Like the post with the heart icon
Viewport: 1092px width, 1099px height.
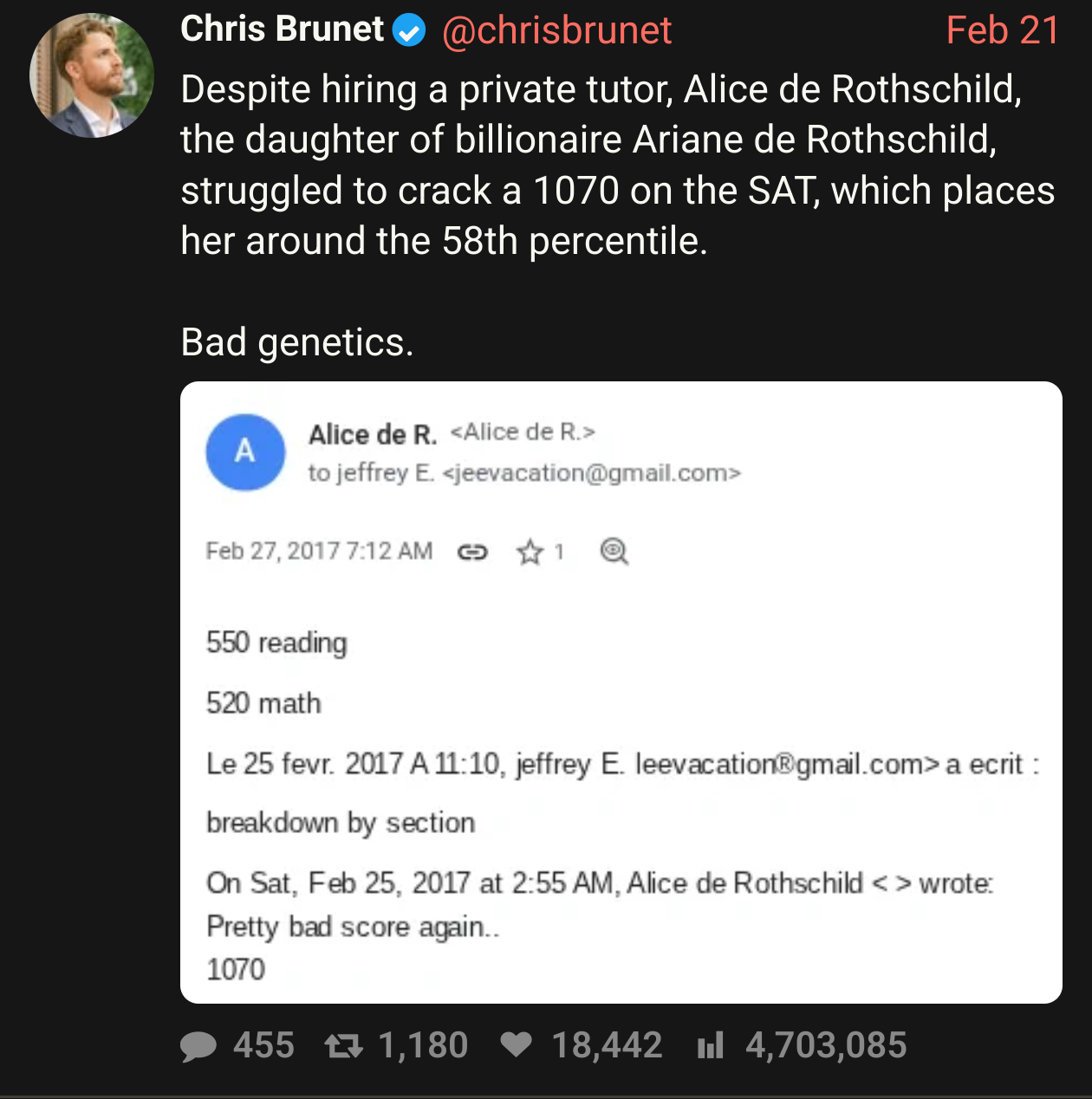pos(517,1045)
